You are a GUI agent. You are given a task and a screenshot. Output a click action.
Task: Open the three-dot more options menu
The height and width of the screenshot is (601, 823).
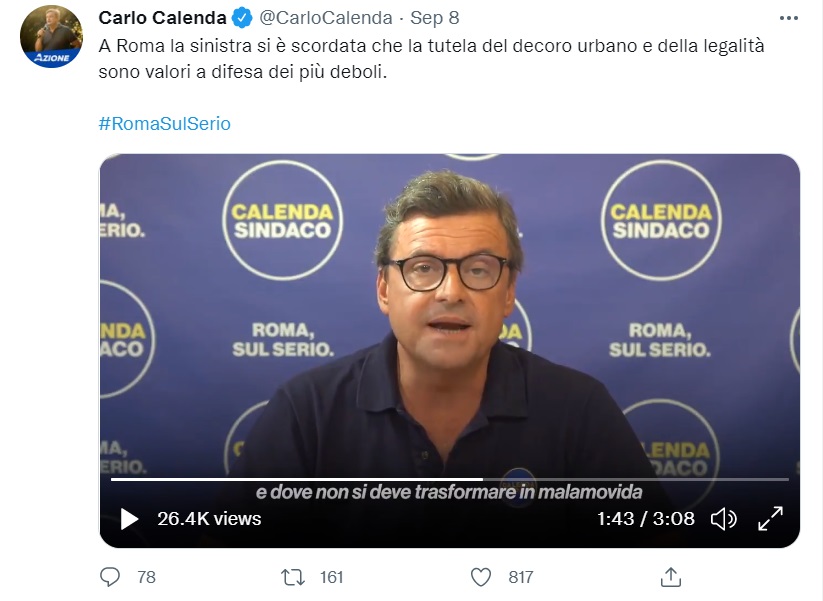tap(788, 18)
